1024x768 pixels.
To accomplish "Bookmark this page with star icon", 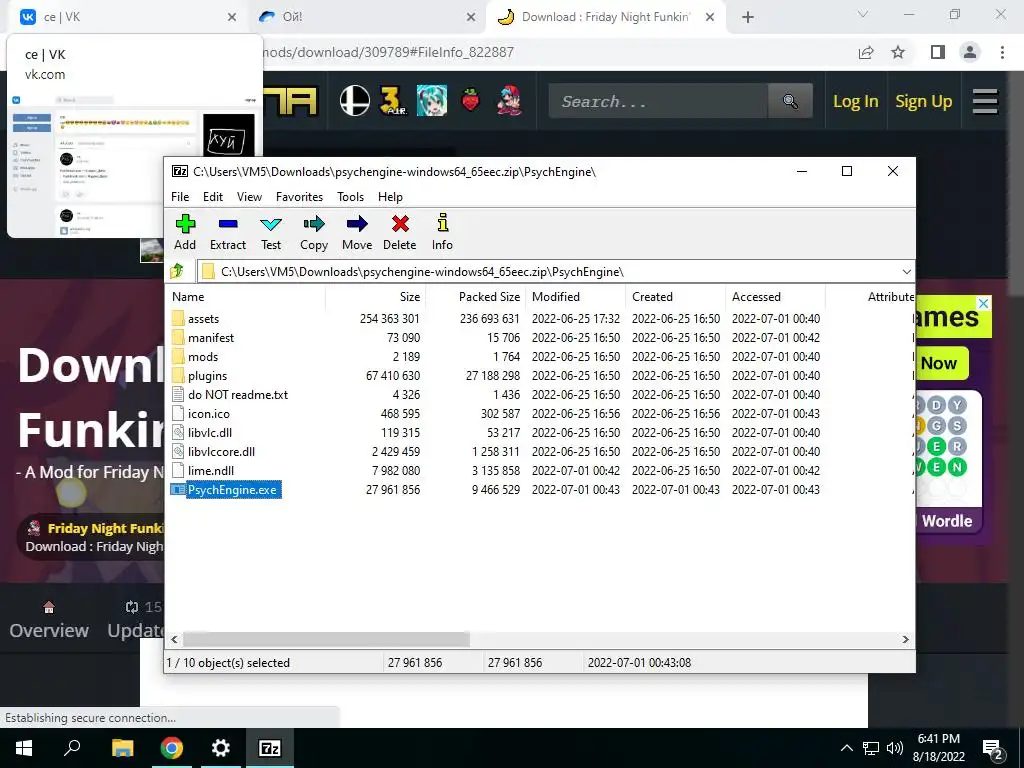I will pyautogui.click(x=899, y=52).
